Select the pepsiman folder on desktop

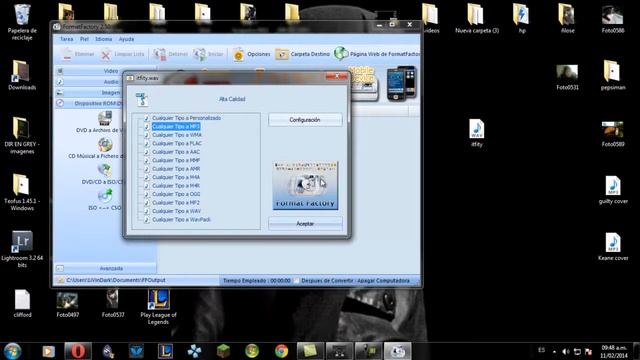coord(613,76)
